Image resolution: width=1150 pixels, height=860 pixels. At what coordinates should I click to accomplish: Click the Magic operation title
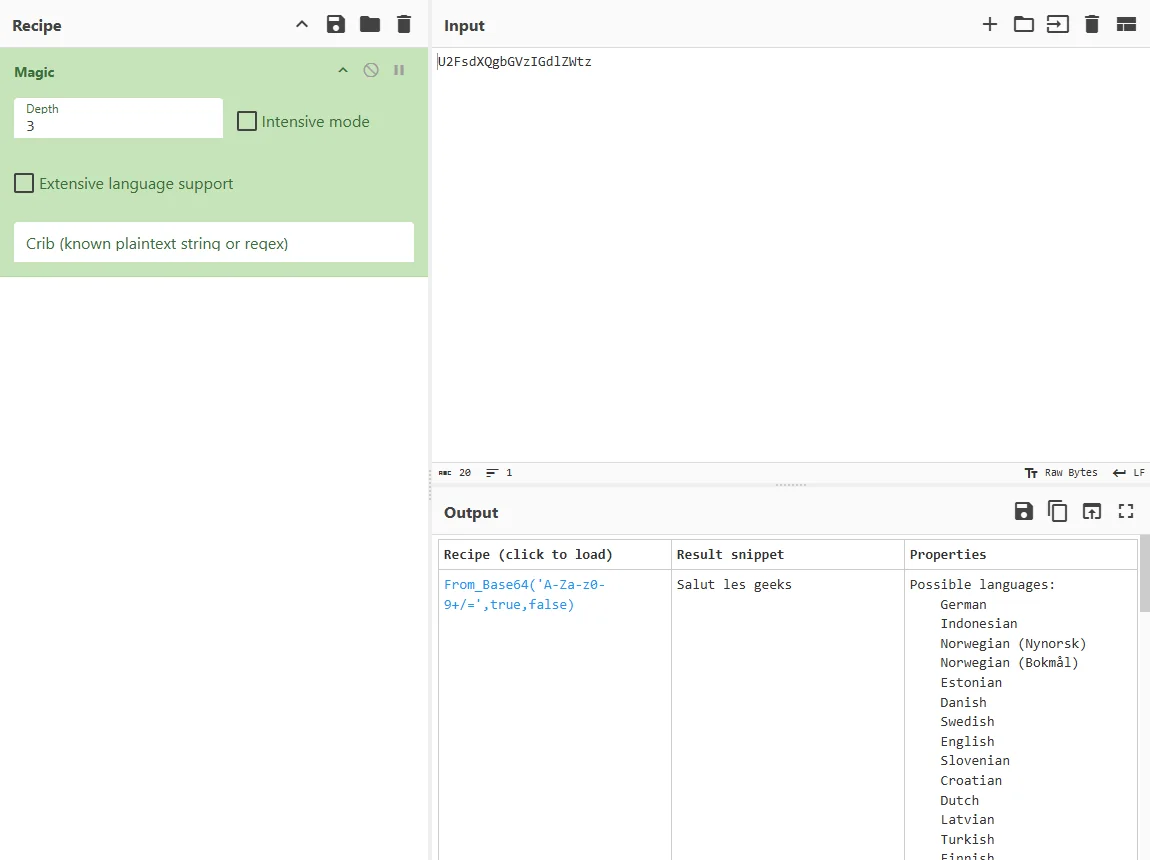pos(34,72)
